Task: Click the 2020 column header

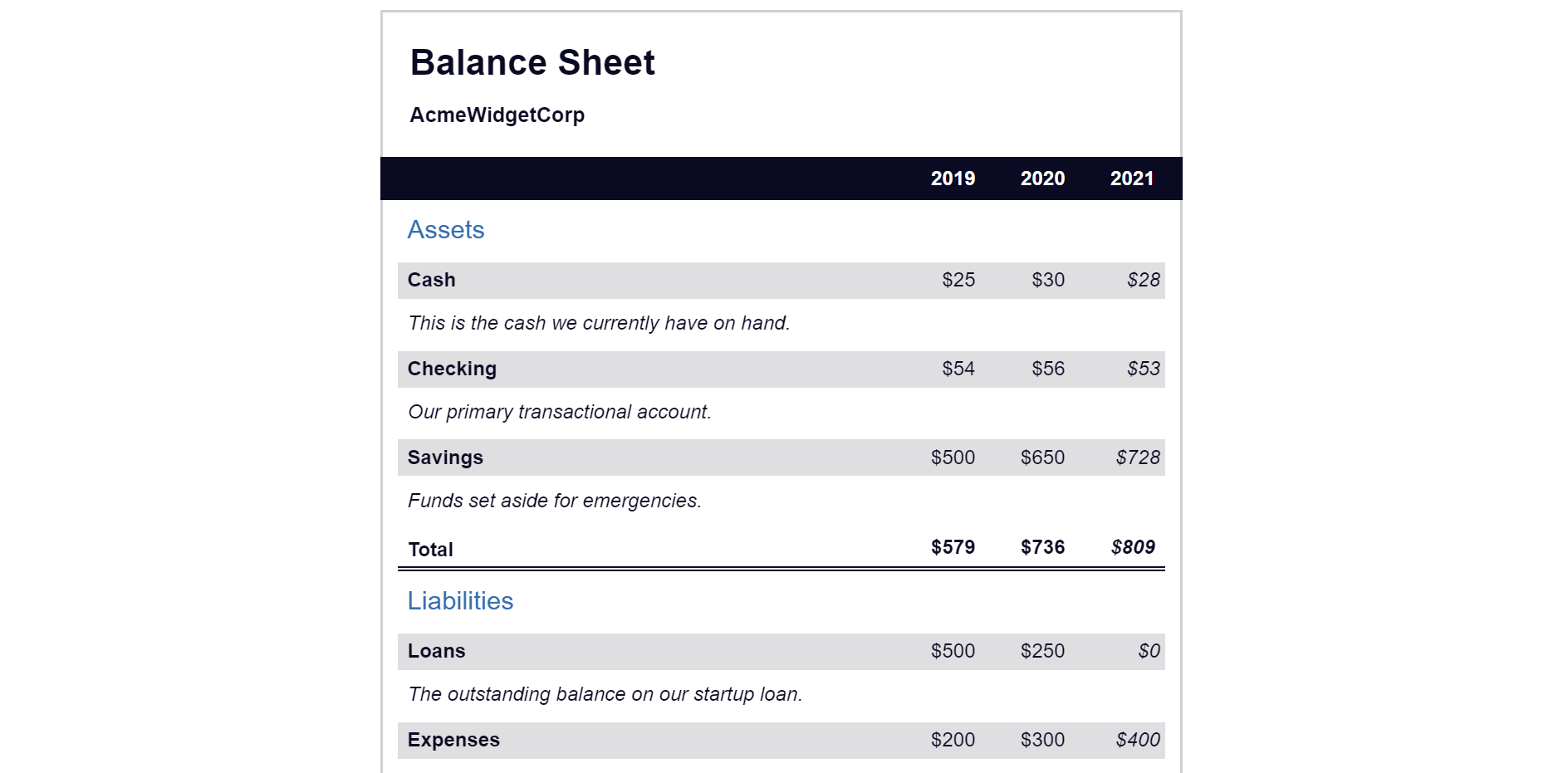Action: (x=1042, y=179)
